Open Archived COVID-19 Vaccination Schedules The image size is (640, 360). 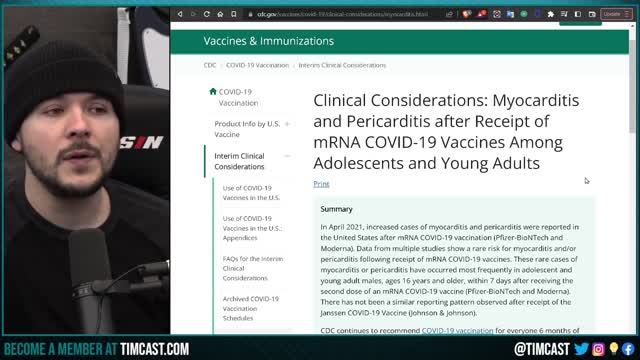point(251,308)
